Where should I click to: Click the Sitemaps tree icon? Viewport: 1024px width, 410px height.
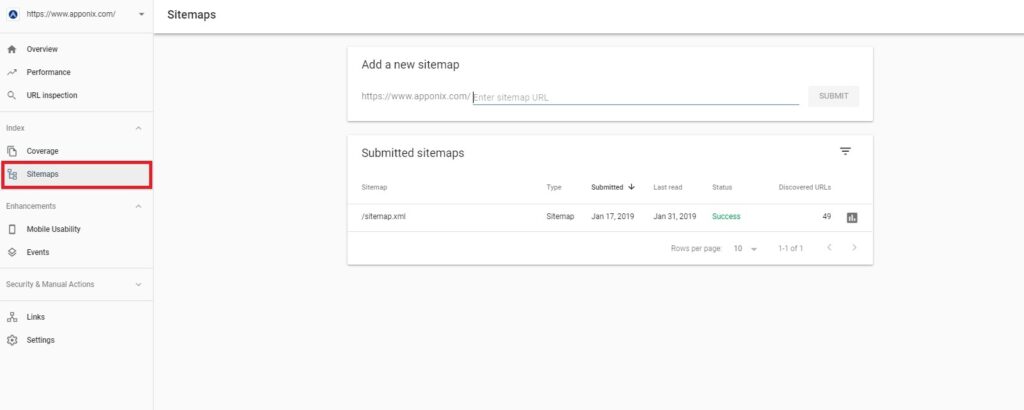tap(12, 174)
